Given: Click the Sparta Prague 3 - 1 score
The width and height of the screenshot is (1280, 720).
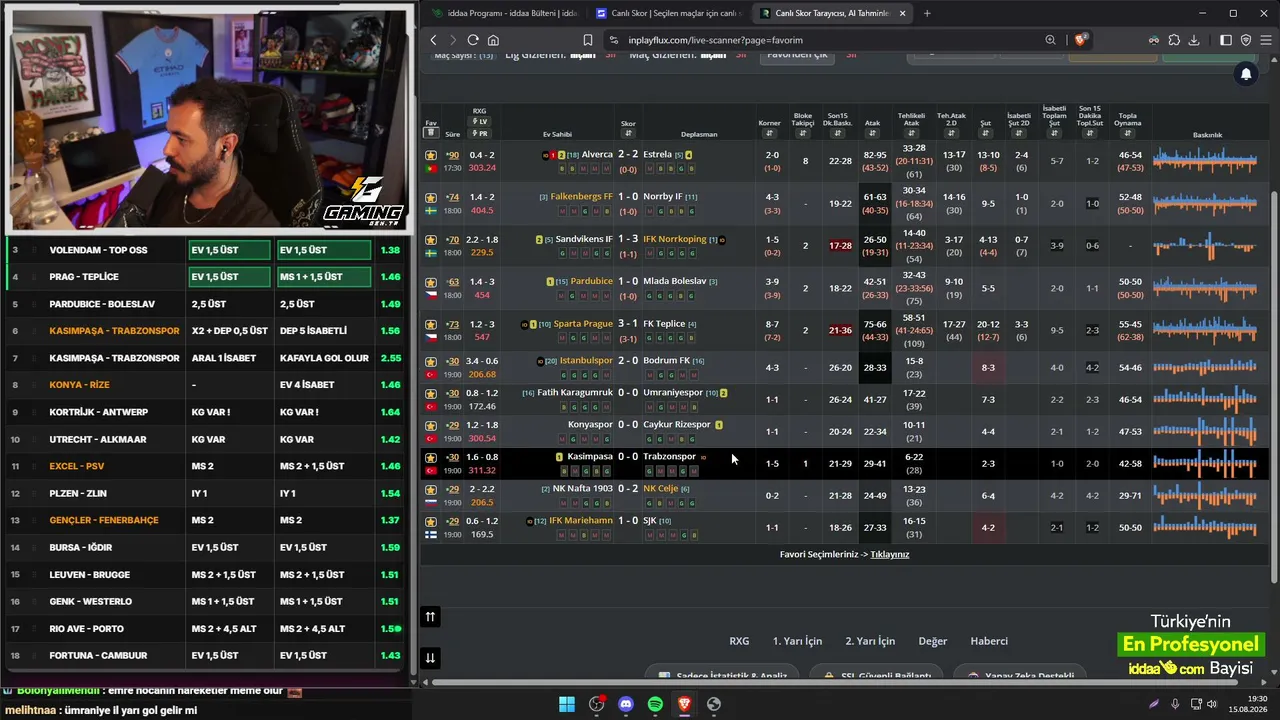Looking at the screenshot, I should (x=628, y=324).
